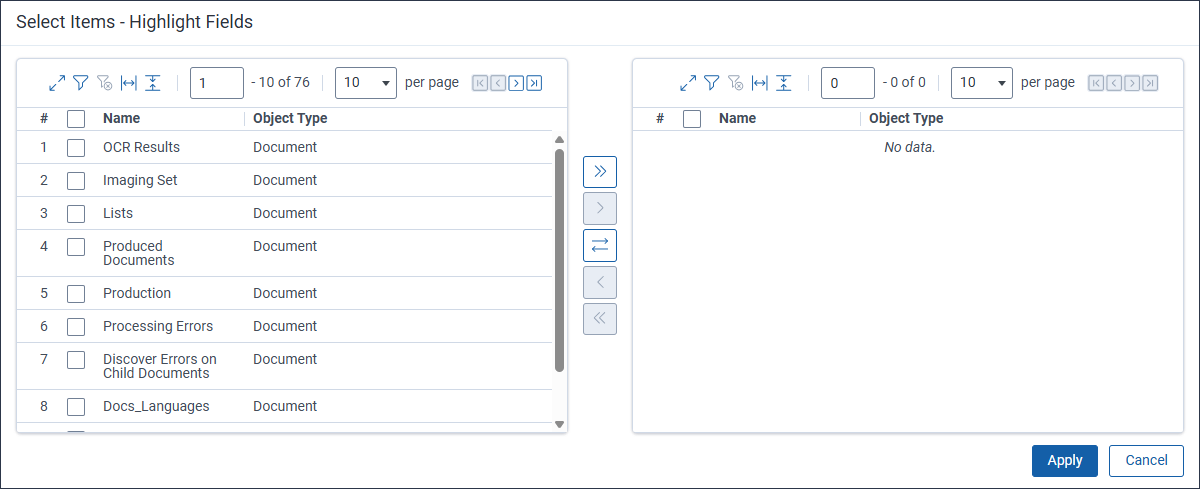Clear all filters in the available items list
The width and height of the screenshot is (1200, 489).
click(x=105, y=83)
